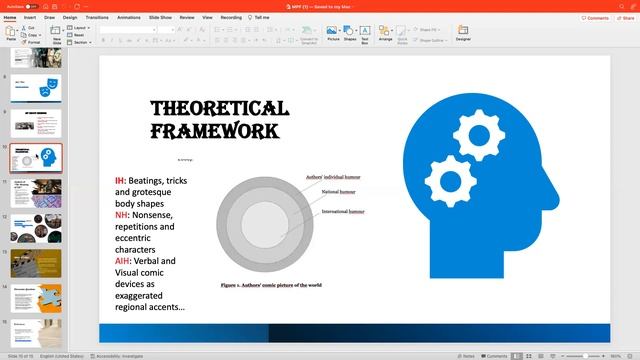Image resolution: width=640 pixels, height=360 pixels.
Task: Expand the New Slide dropdown arrow
Action: (x=63, y=31)
